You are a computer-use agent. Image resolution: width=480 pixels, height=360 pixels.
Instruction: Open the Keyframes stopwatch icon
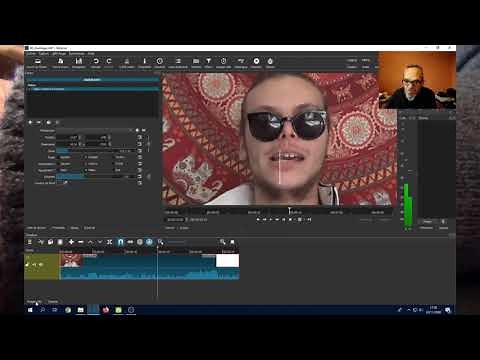[223, 61]
